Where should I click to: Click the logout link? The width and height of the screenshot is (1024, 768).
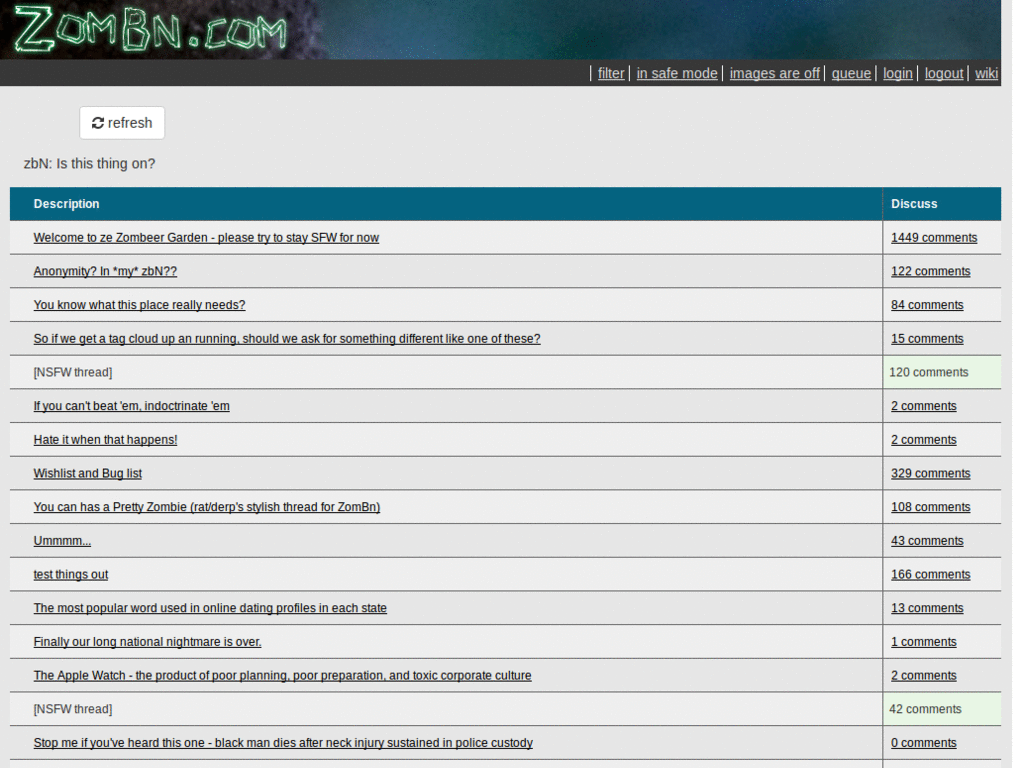point(944,73)
